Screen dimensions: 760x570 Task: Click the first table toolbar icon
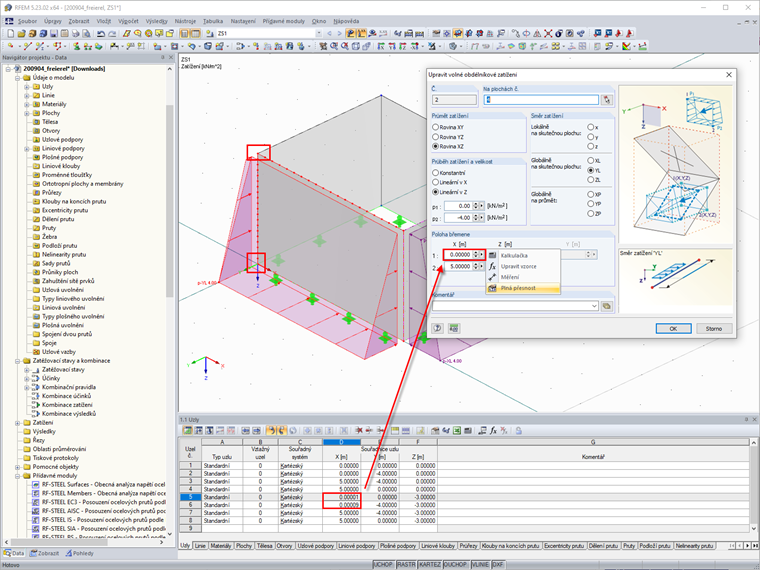coord(187,430)
